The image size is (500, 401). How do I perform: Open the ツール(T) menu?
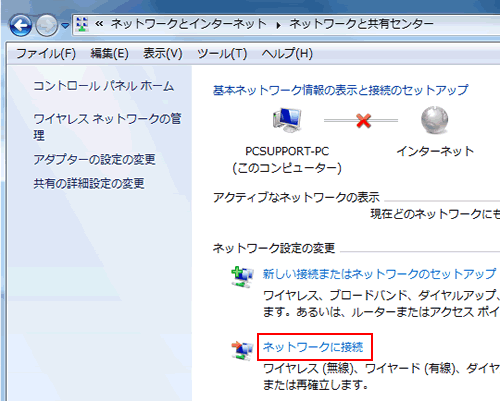tap(222, 54)
